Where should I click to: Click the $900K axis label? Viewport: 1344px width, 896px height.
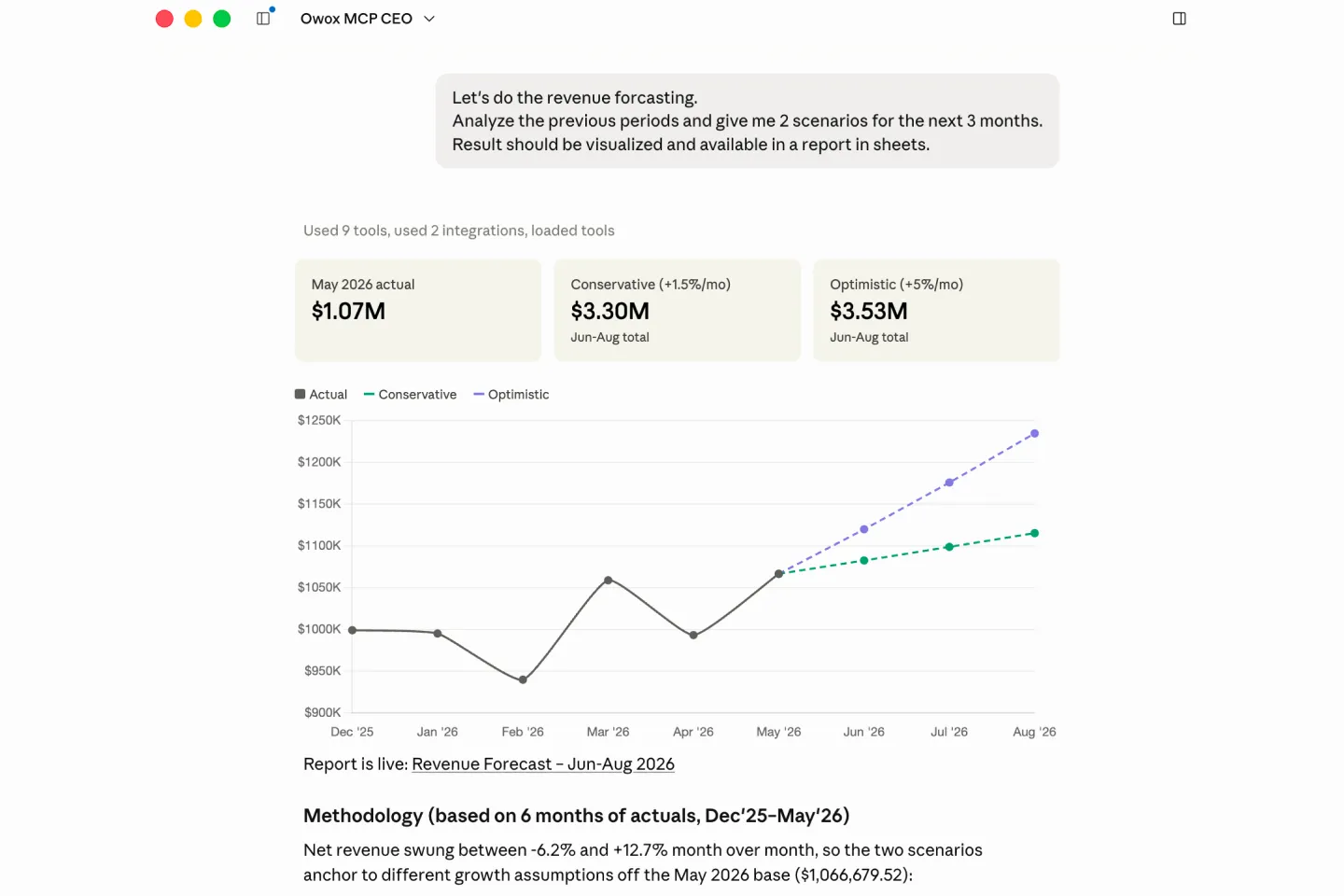[x=323, y=713]
